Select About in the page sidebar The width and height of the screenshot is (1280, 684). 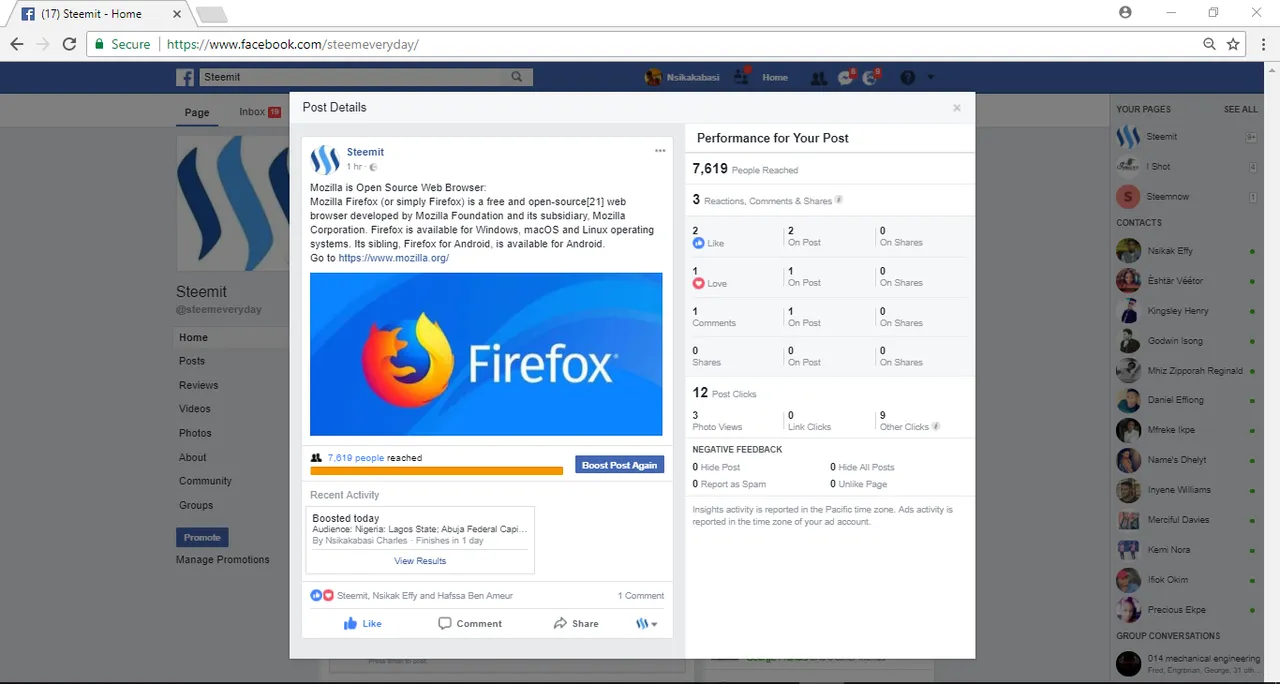[x=193, y=457]
